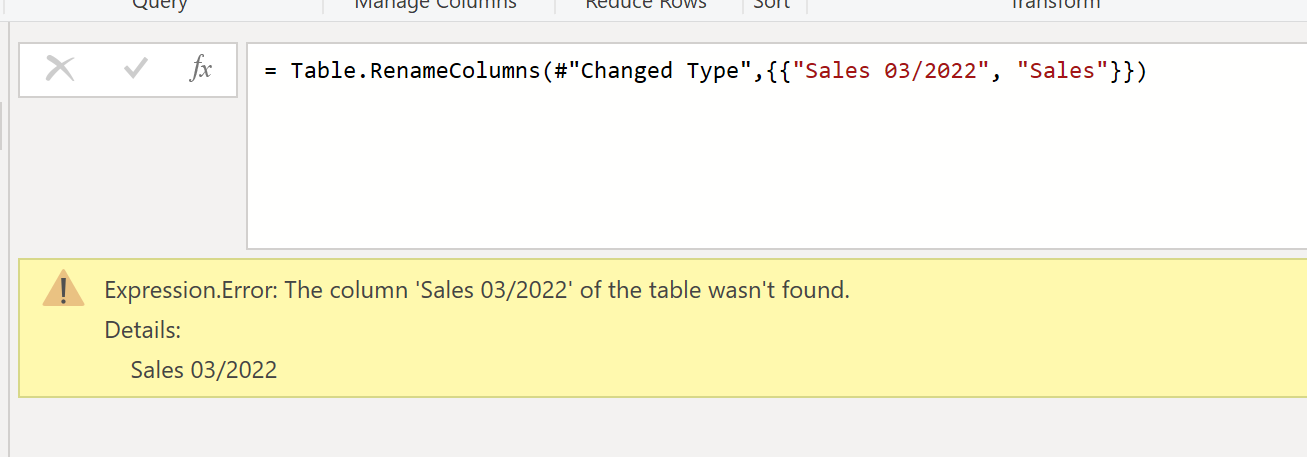1307x457 pixels.
Task: Click the Transform ribbon group label
Action: (1055, 4)
